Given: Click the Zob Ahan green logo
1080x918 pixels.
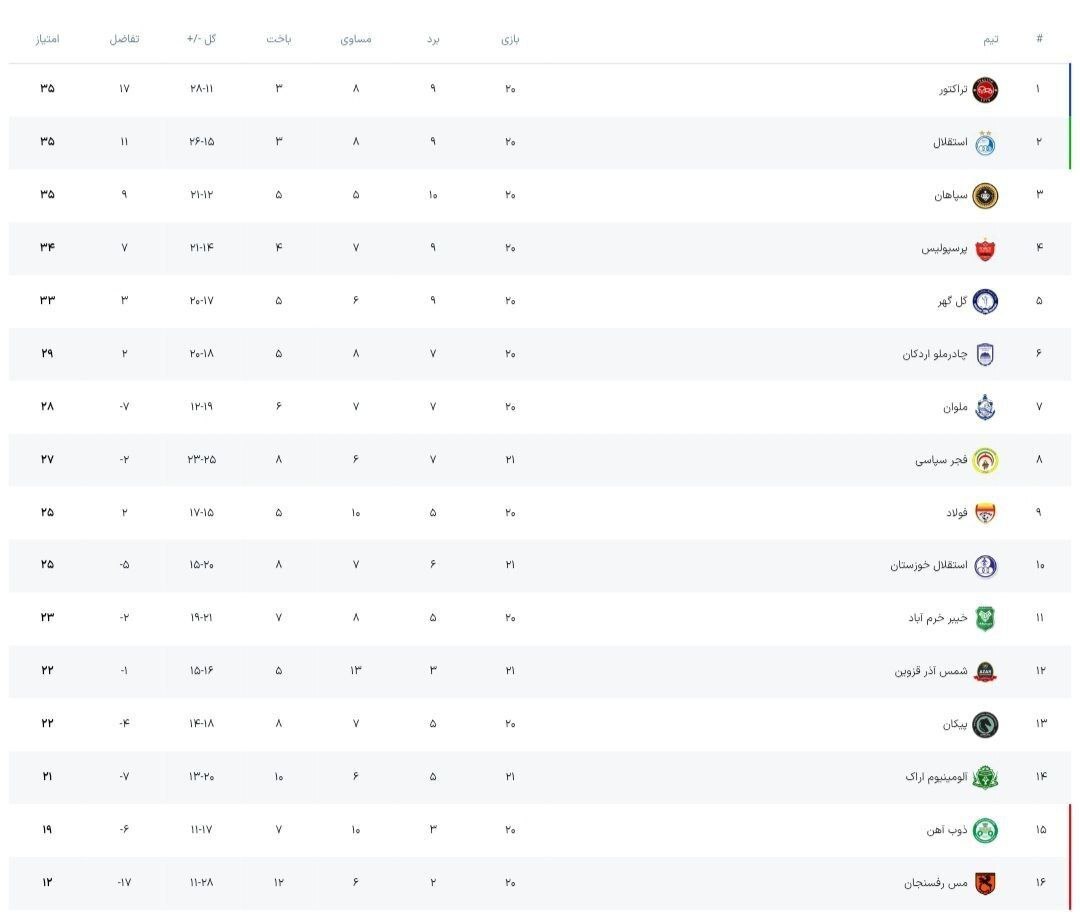Looking at the screenshot, I should tap(985, 830).
